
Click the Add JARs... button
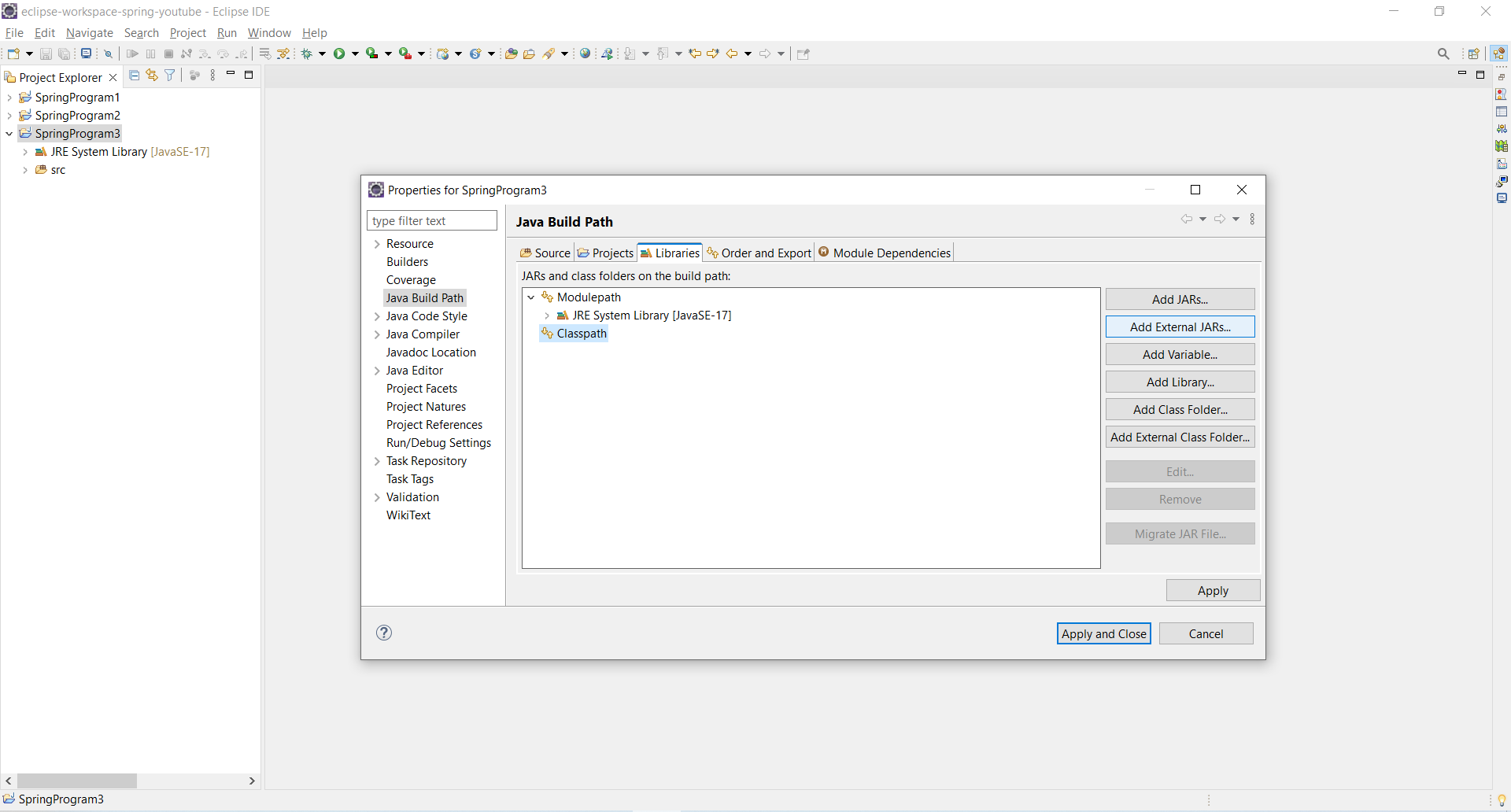[1180, 299]
